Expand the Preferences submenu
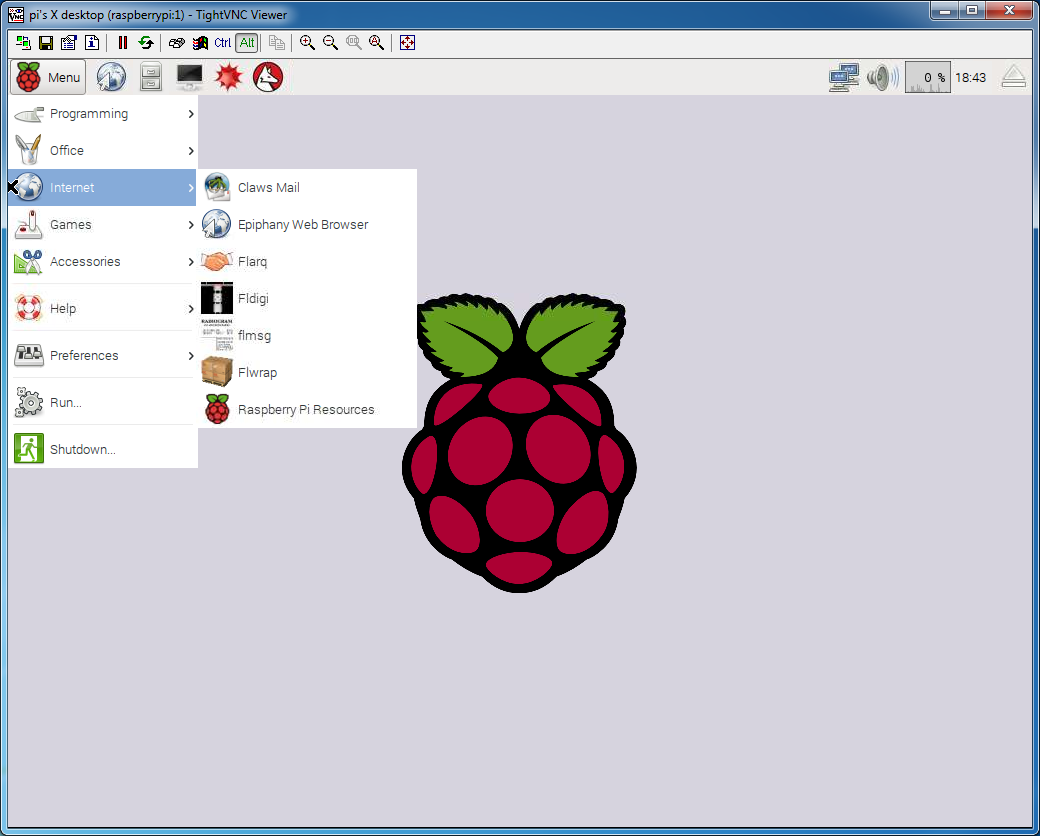Image resolution: width=1040 pixels, height=836 pixels. tap(103, 356)
